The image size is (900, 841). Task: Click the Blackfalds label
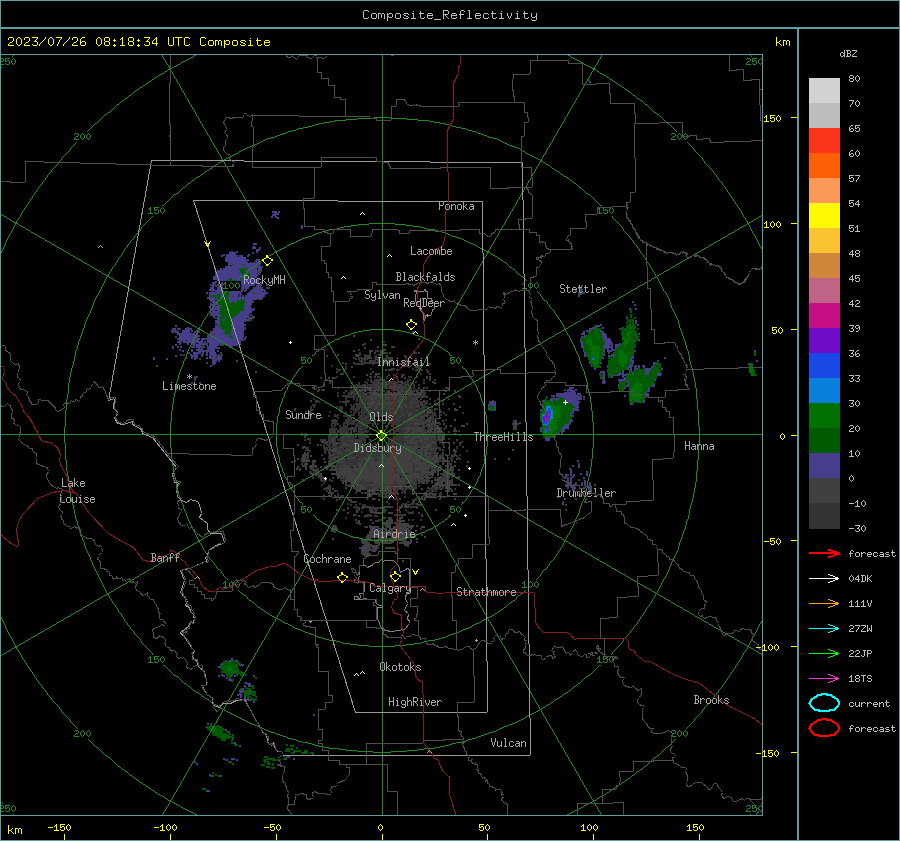(x=425, y=277)
